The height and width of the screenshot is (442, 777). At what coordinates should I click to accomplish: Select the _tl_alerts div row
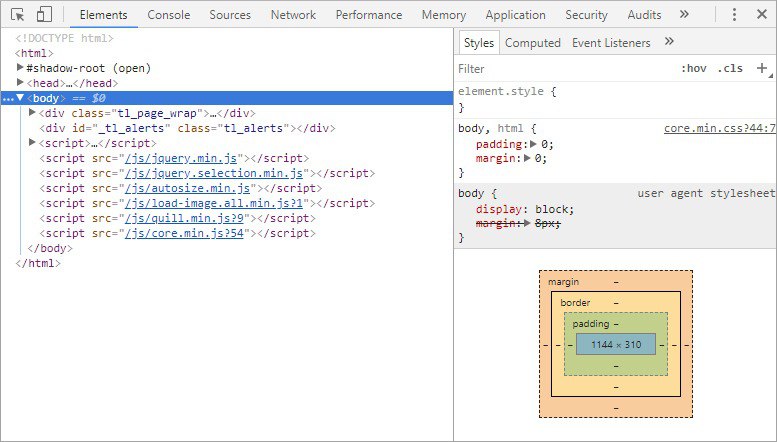[x=187, y=128]
